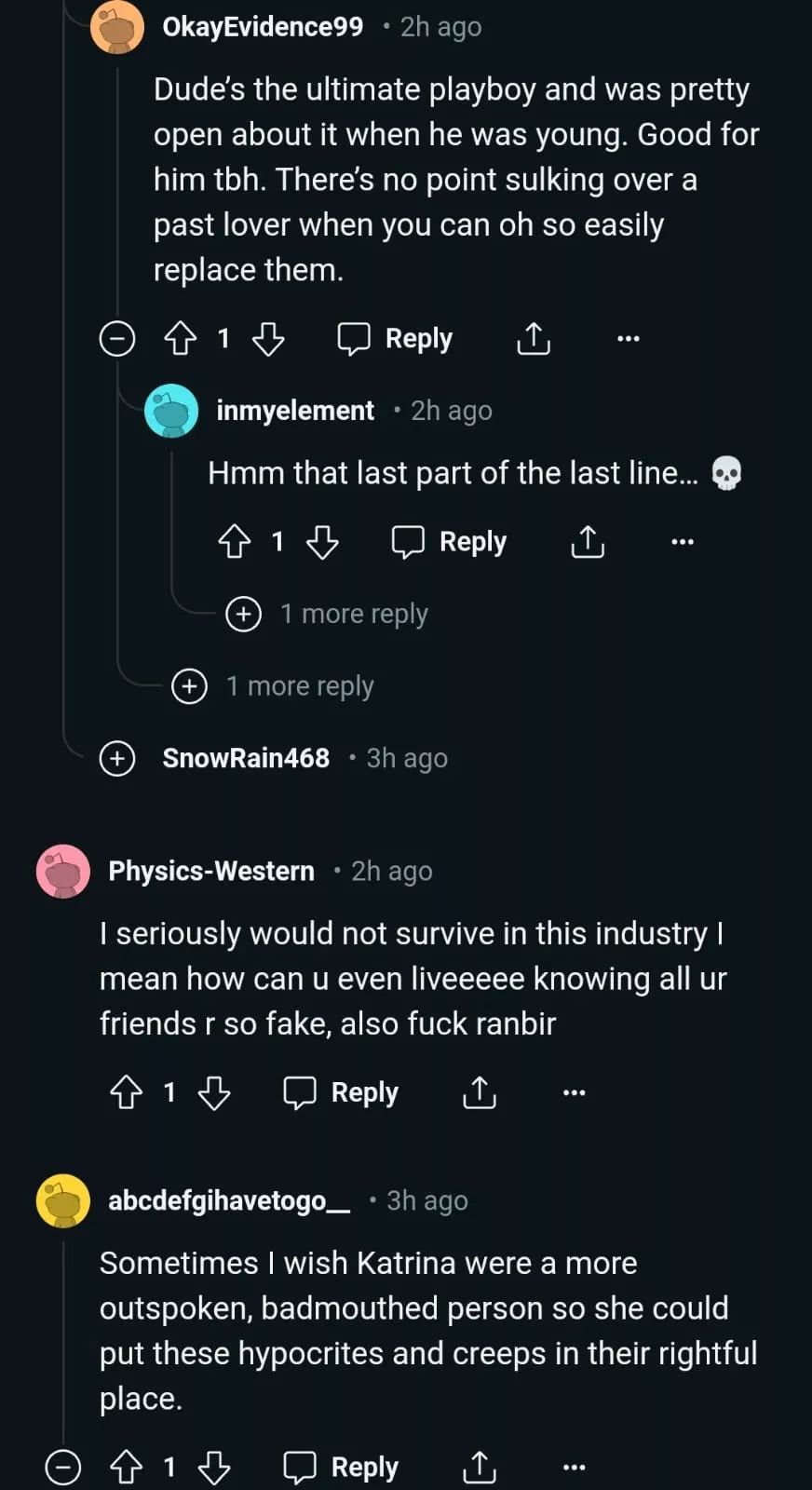
Task: Share inmyelement's reply
Action: coord(588,542)
